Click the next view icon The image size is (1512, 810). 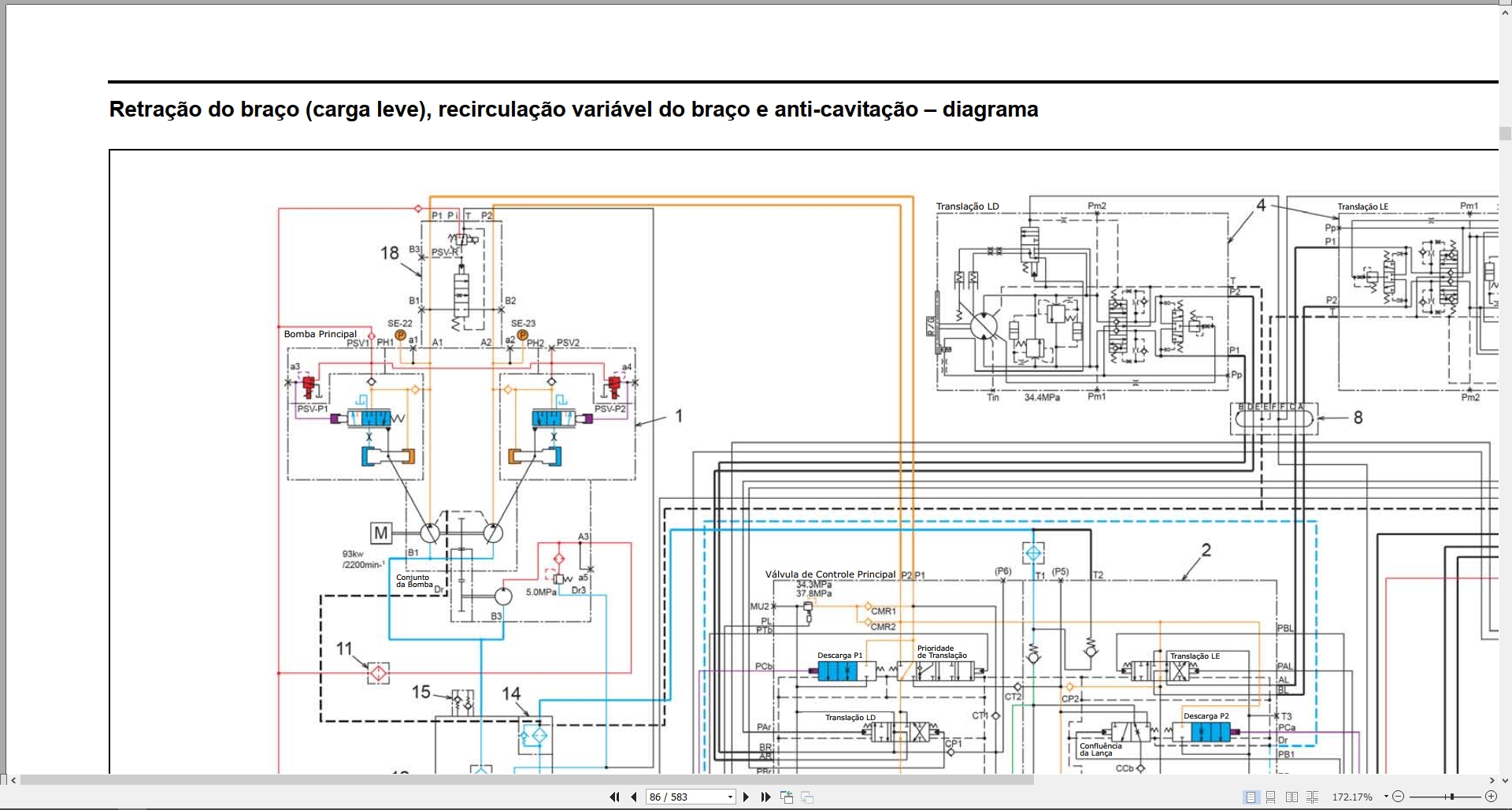point(806,797)
